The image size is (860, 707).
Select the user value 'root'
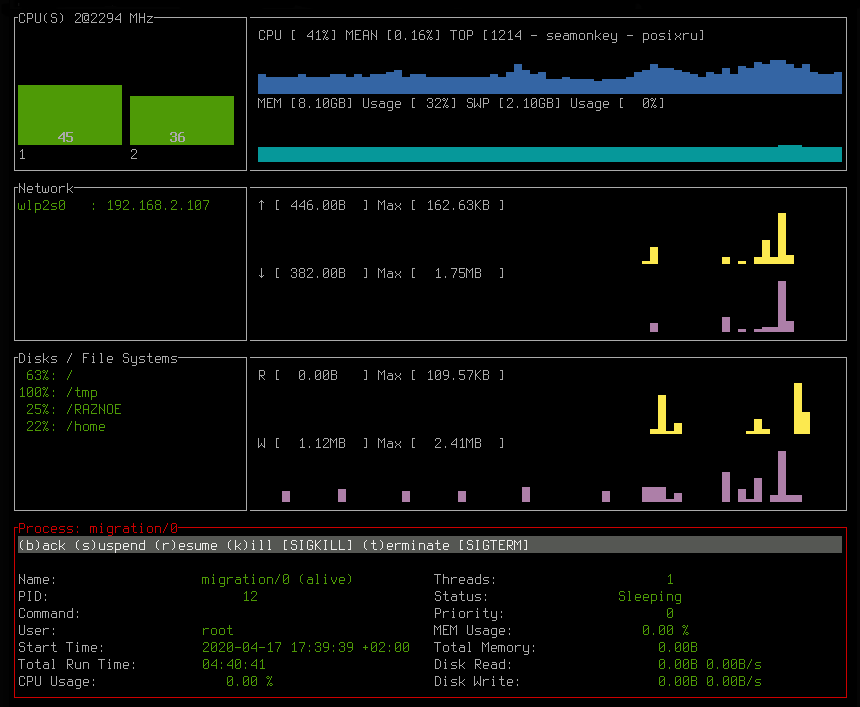[218, 631]
